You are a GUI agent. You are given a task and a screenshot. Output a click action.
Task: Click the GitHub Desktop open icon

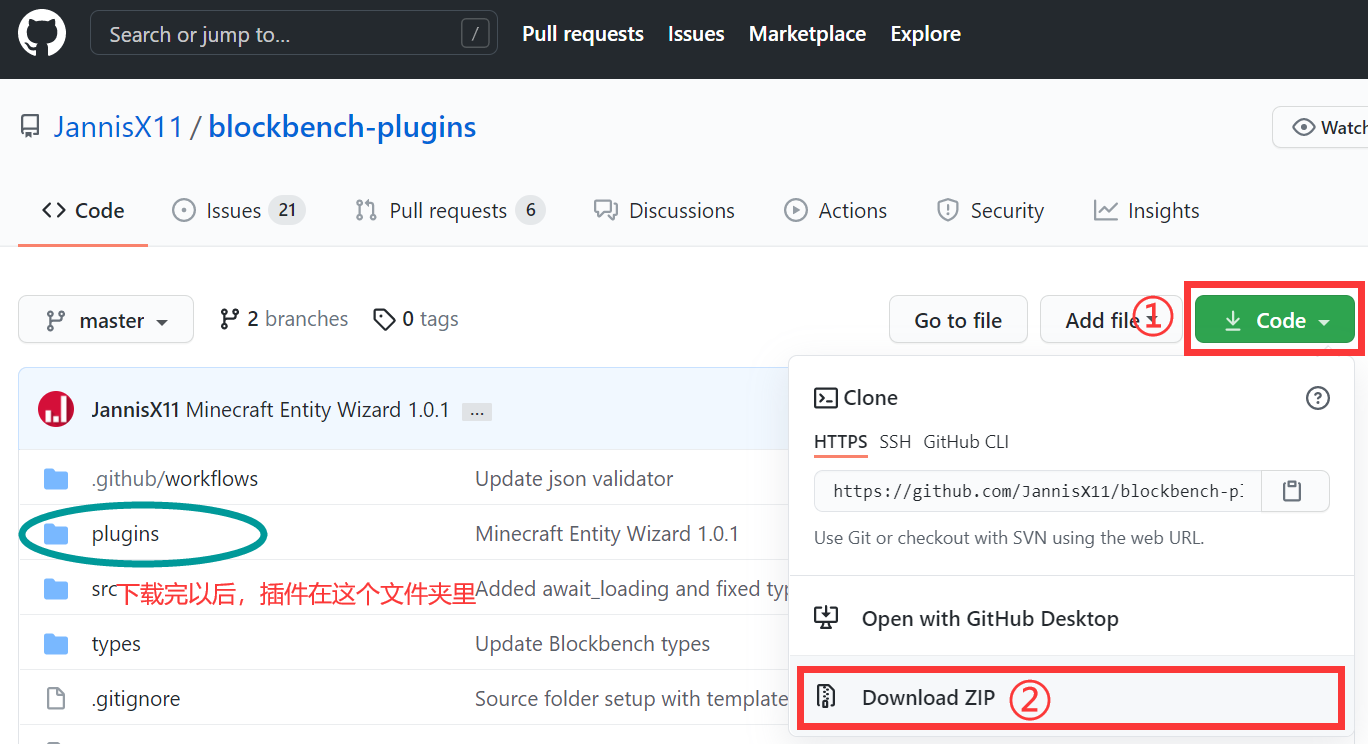click(x=826, y=618)
